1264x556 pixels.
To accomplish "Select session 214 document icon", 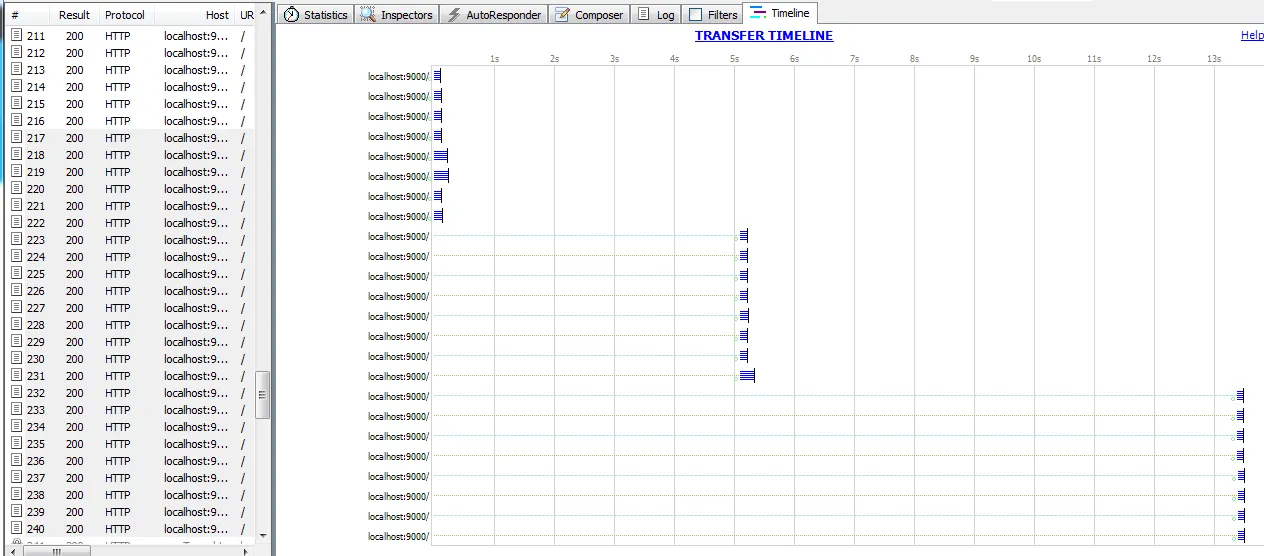I will 16,87.
